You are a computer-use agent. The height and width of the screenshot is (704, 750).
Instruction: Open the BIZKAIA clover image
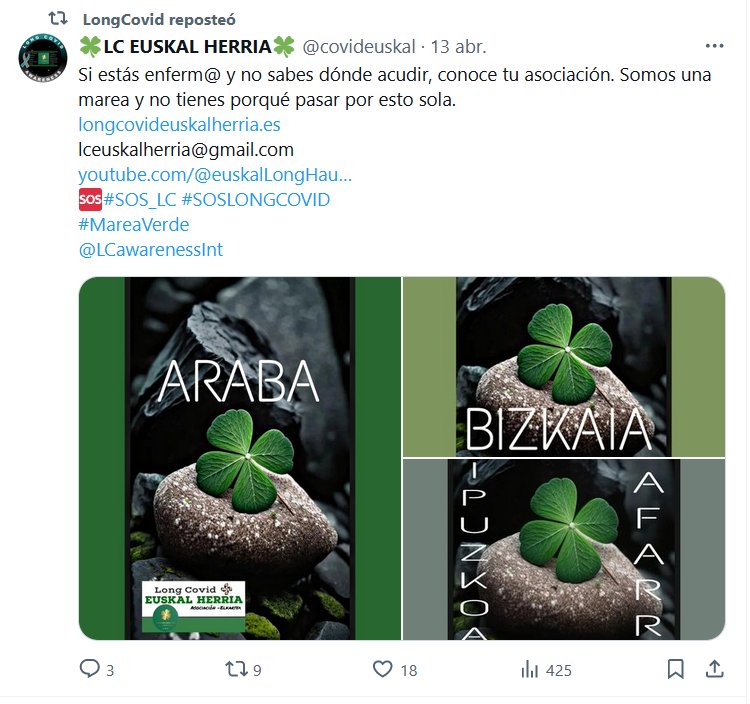564,367
